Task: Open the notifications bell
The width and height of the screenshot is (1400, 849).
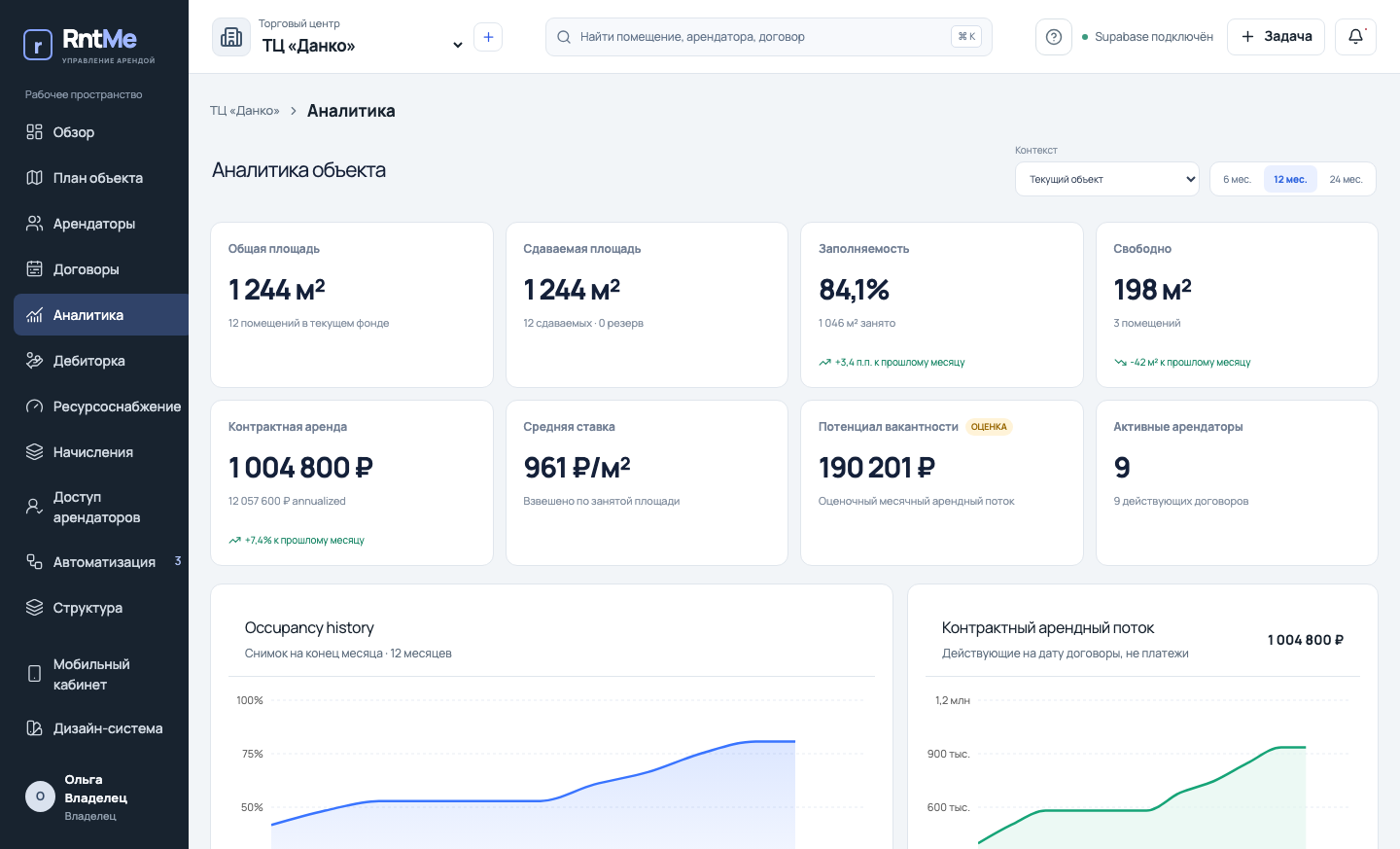Action: click(1355, 37)
